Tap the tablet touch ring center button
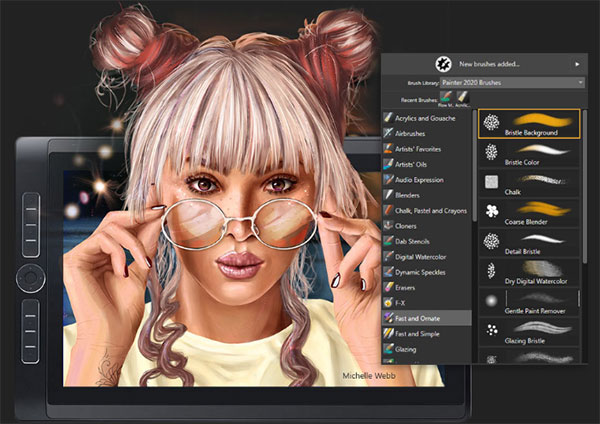 coord(31,278)
